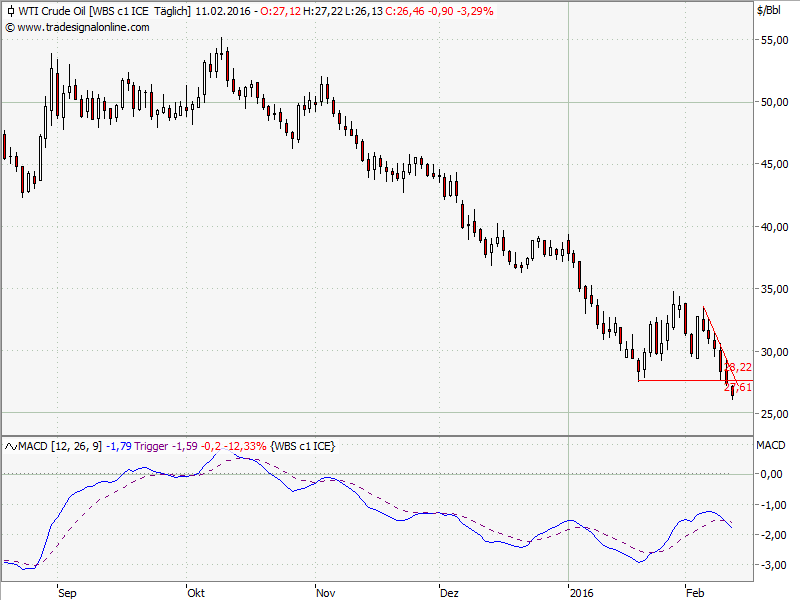Image resolution: width=800 pixels, height=600 pixels.
Task: Select the Dez marker on time axis
Action: point(448,592)
